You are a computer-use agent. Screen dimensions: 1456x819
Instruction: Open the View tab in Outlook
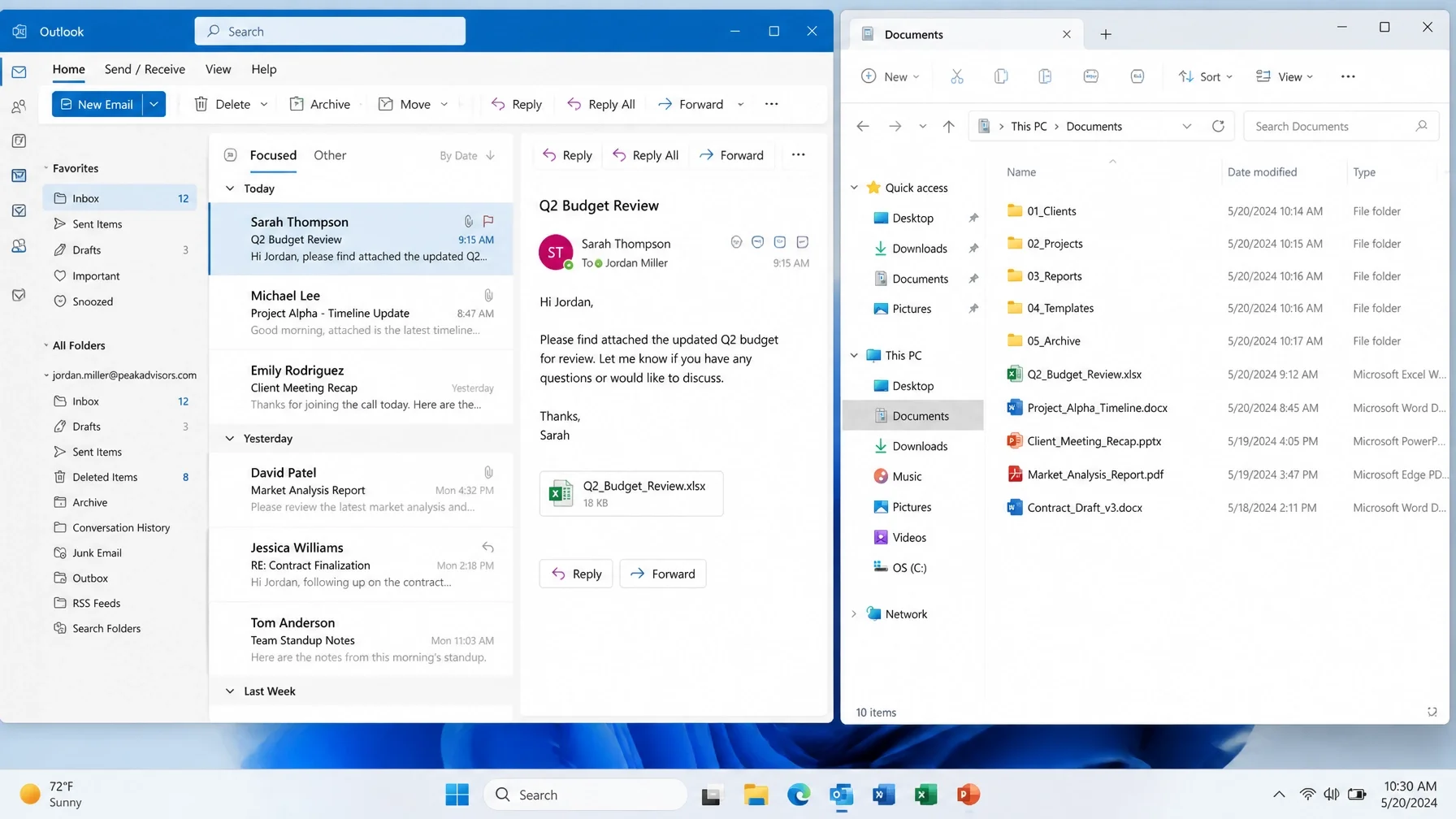click(218, 69)
